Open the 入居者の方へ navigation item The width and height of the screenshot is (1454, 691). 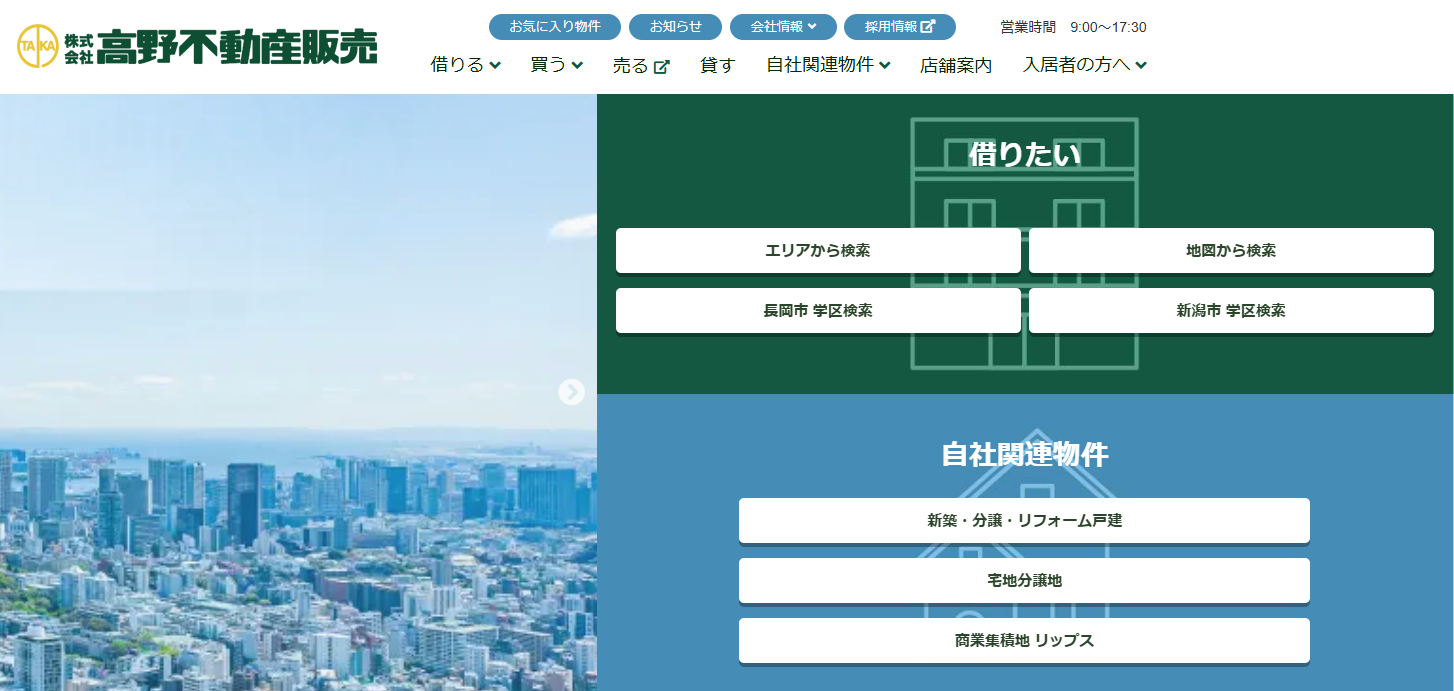pos(1085,65)
